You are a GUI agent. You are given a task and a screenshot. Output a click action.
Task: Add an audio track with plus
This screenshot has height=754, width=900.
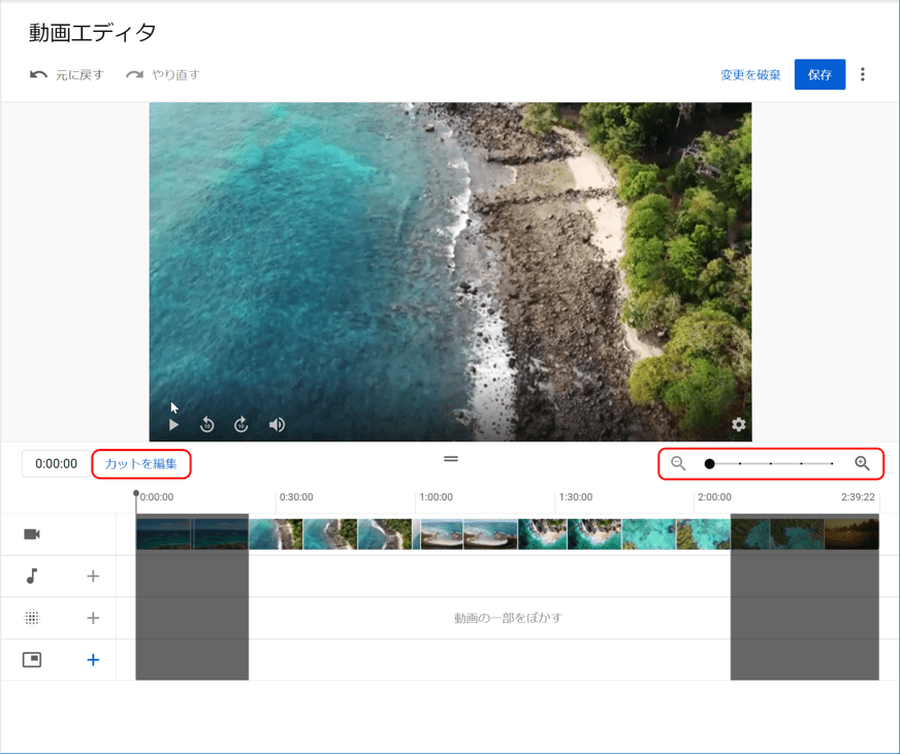(93, 576)
